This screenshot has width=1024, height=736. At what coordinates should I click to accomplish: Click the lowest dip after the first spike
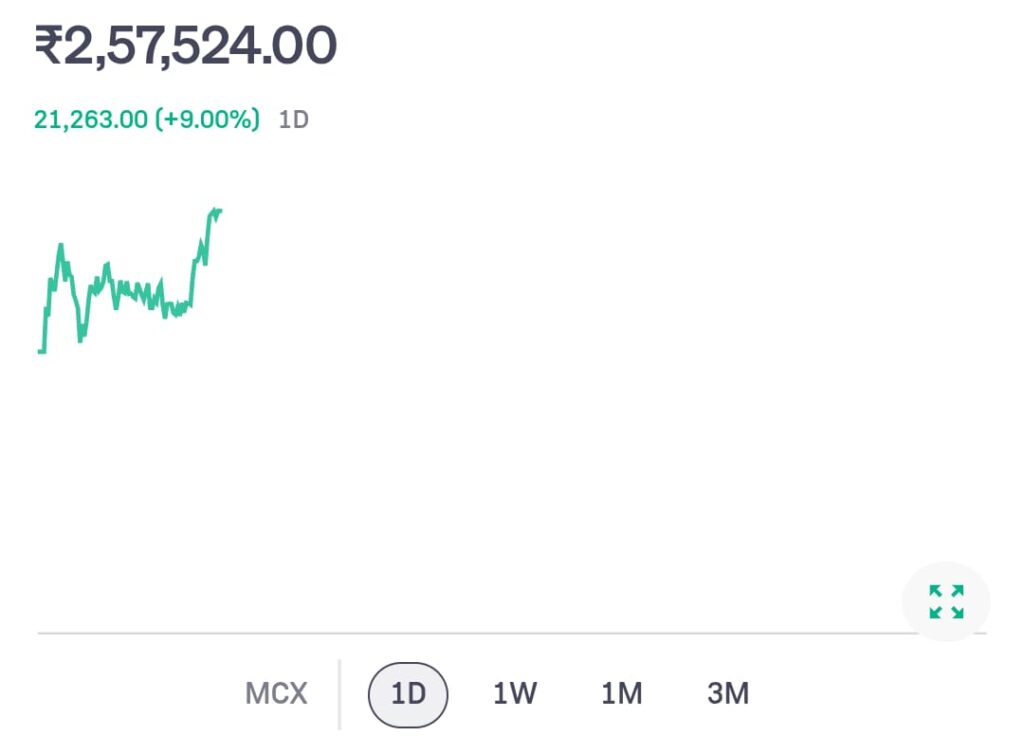(80, 339)
